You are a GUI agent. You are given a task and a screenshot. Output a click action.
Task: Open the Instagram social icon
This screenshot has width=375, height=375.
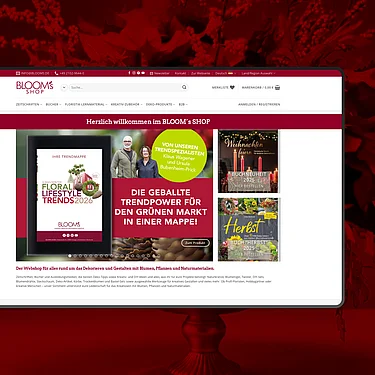(x=134, y=73)
